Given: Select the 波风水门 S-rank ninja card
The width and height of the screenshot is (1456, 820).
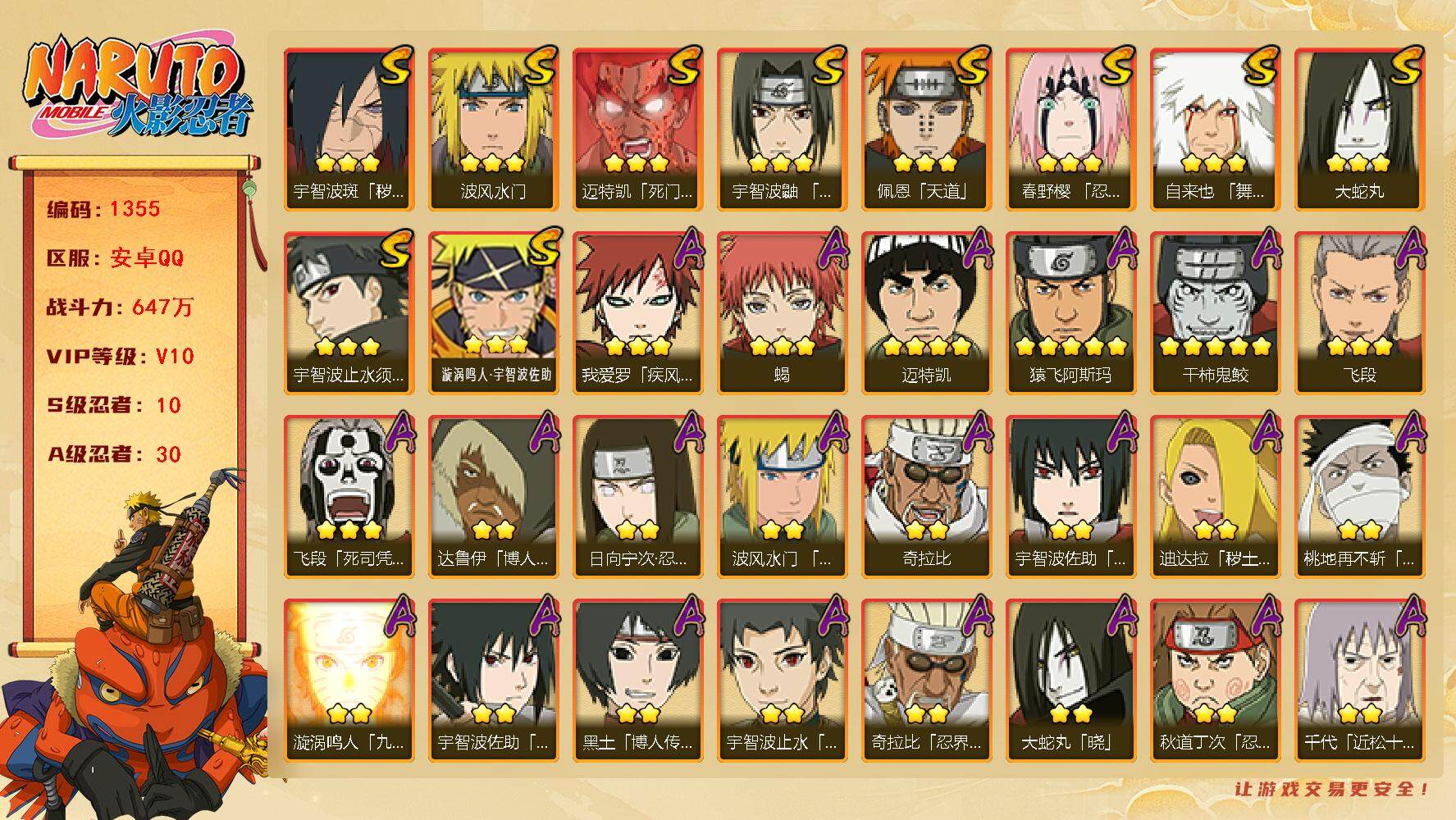Looking at the screenshot, I should click(x=493, y=130).
